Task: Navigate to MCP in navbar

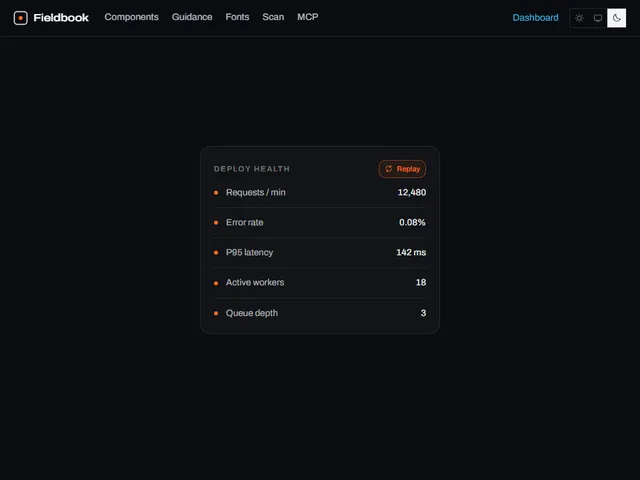Action: point(308,17)
